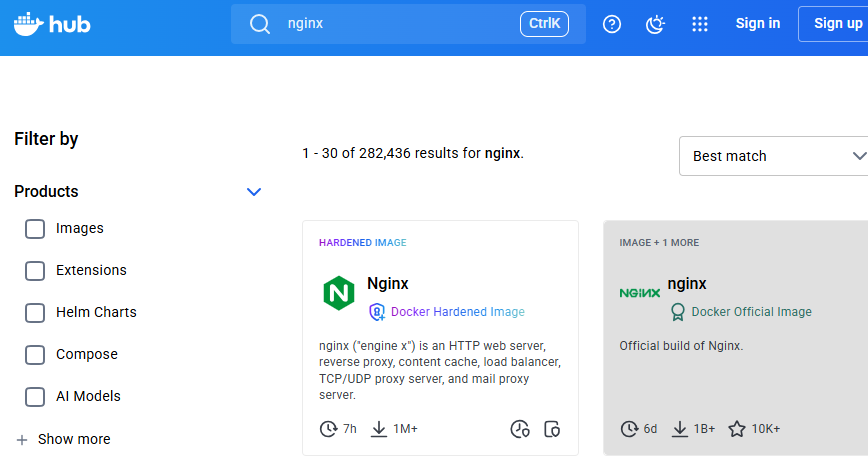Click the Sign in link
This screenshot has height=459, width=868.
(758, 23)
